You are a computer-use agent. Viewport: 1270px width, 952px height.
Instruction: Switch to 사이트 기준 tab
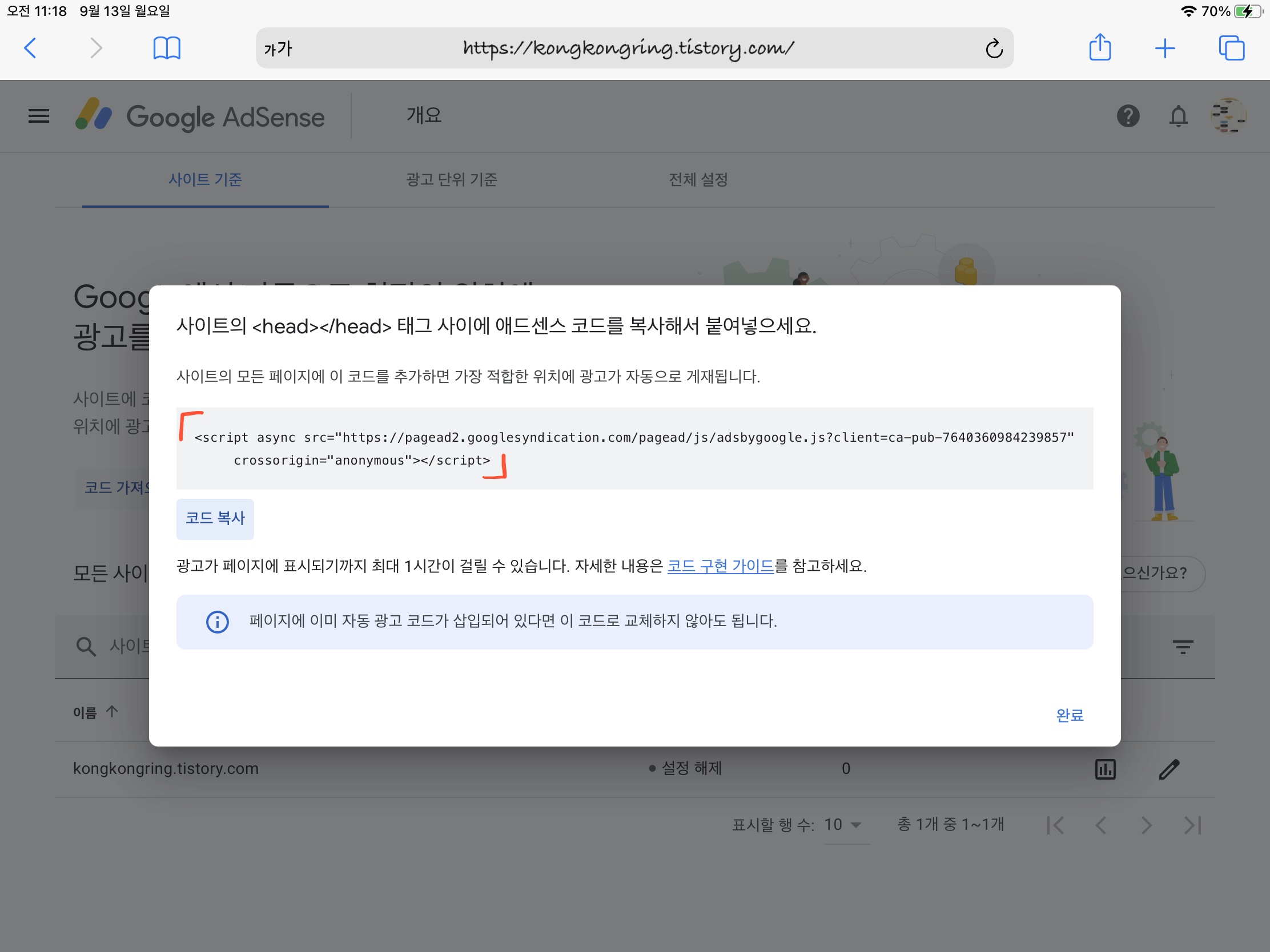point(205,180)
